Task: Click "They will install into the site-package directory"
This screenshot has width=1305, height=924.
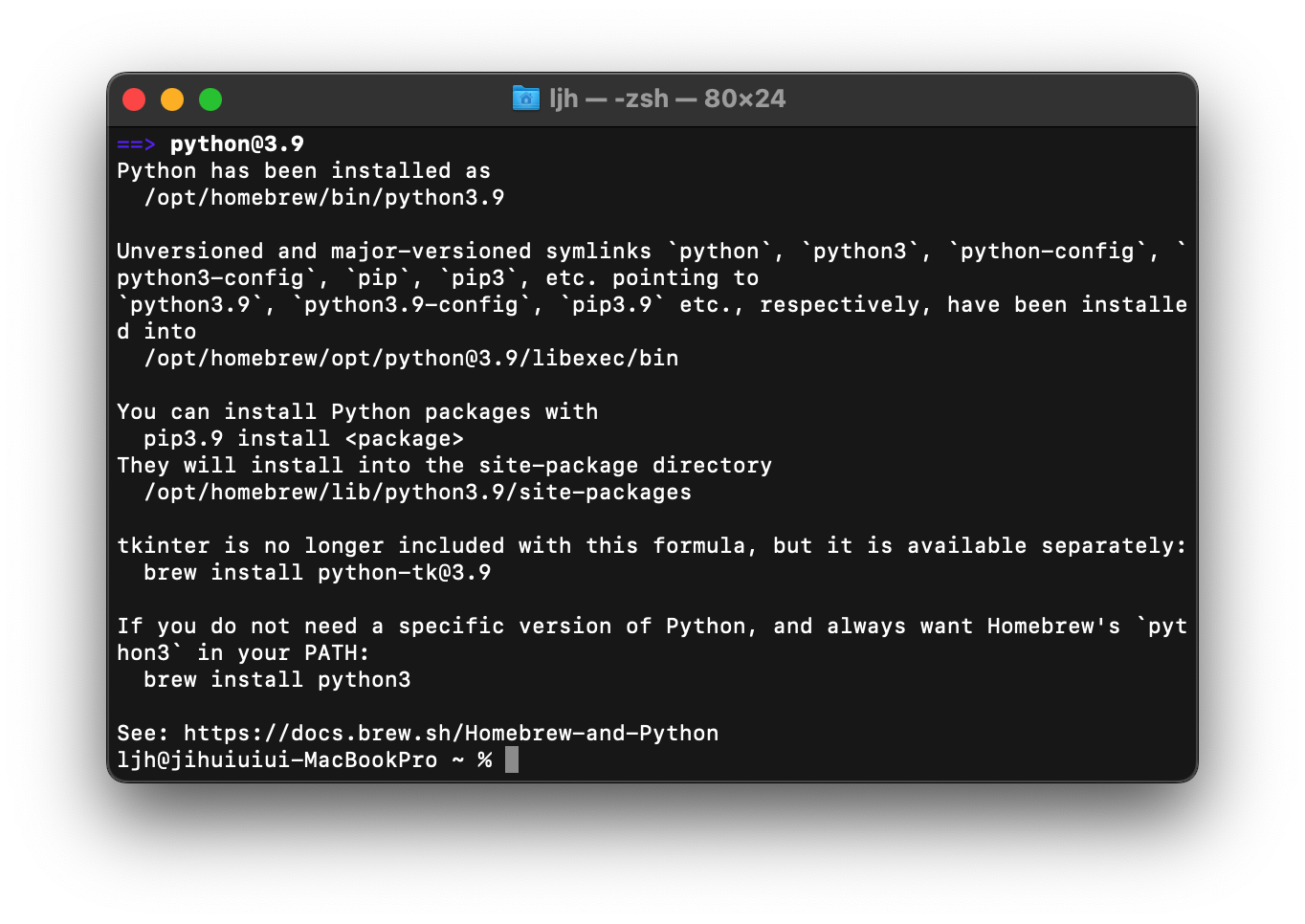Action: [x=444, y=466]
